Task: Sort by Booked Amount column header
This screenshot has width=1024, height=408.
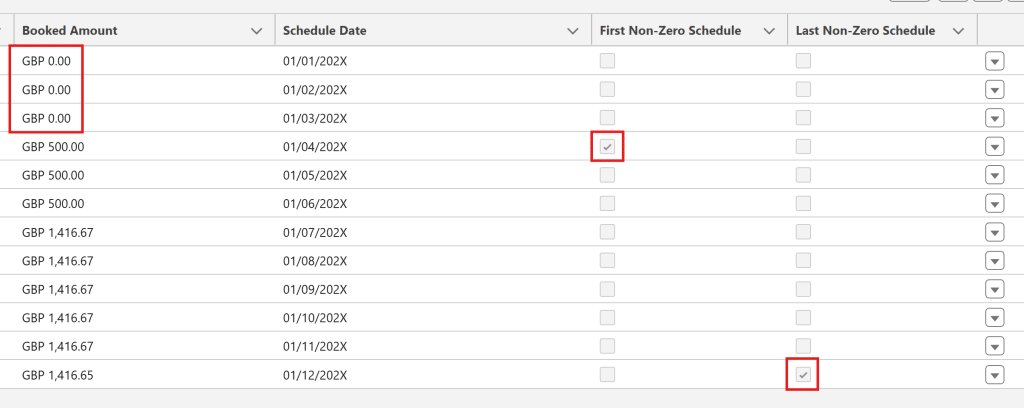Action: (69, 31)
